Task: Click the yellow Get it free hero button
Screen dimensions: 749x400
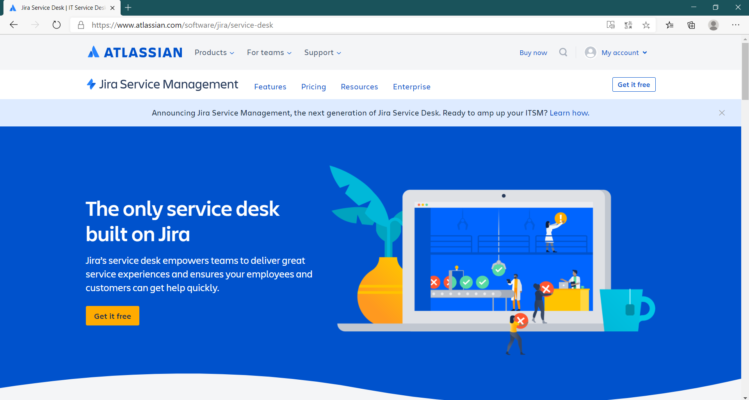Action: click(x=112, y=316)
